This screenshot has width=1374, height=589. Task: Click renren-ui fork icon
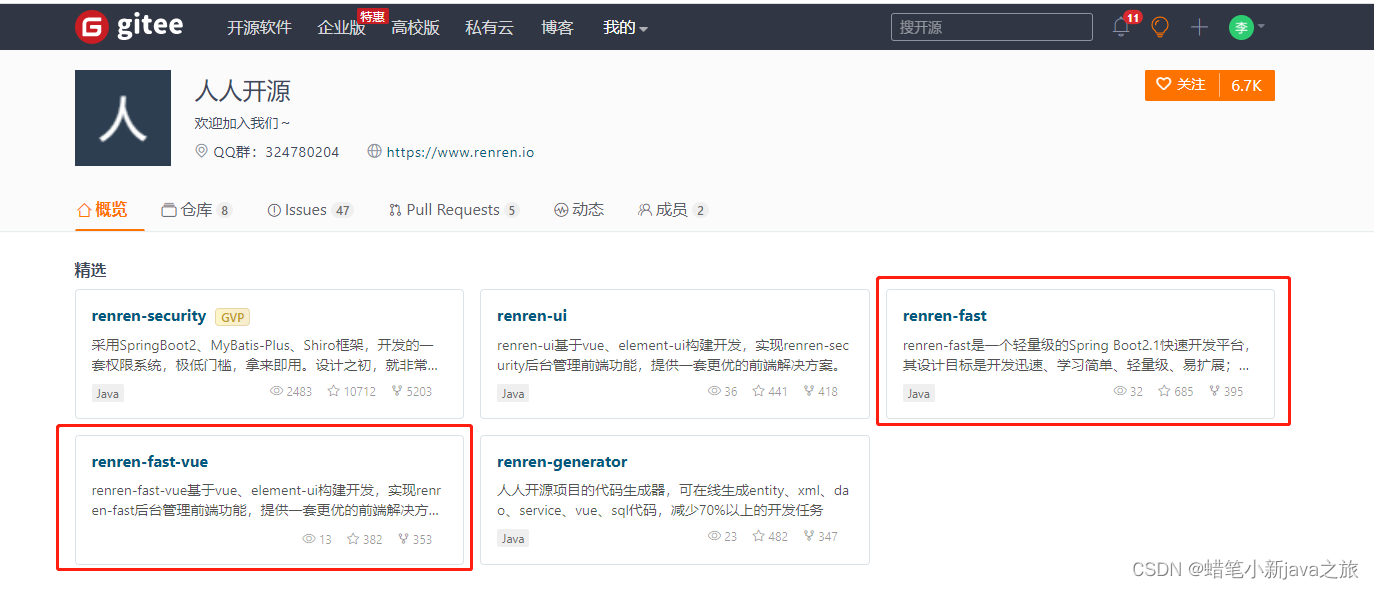point(809,391)
